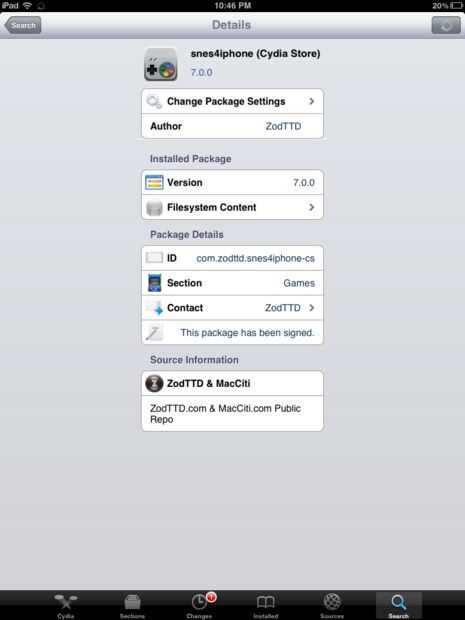Open ZodTTD & MacCiti source row
This screenshot has width=465, height=620.
pyautogui.click(x=232, y=383)
